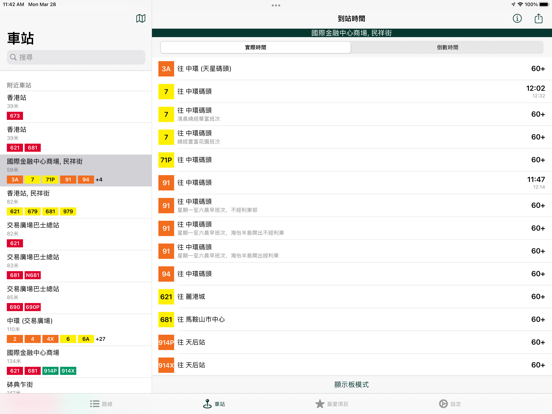
Task: Select route 91 row arriving 11:47
Action: 352,183
